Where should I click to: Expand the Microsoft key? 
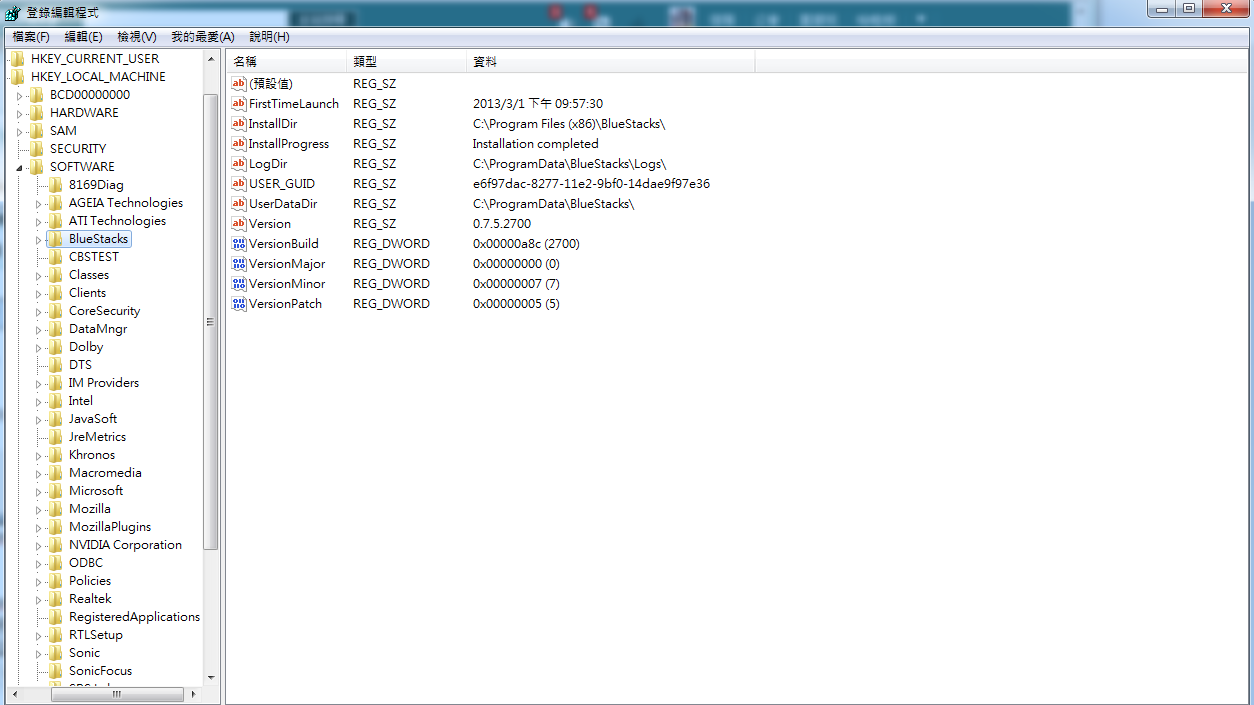tap(38, 491)
